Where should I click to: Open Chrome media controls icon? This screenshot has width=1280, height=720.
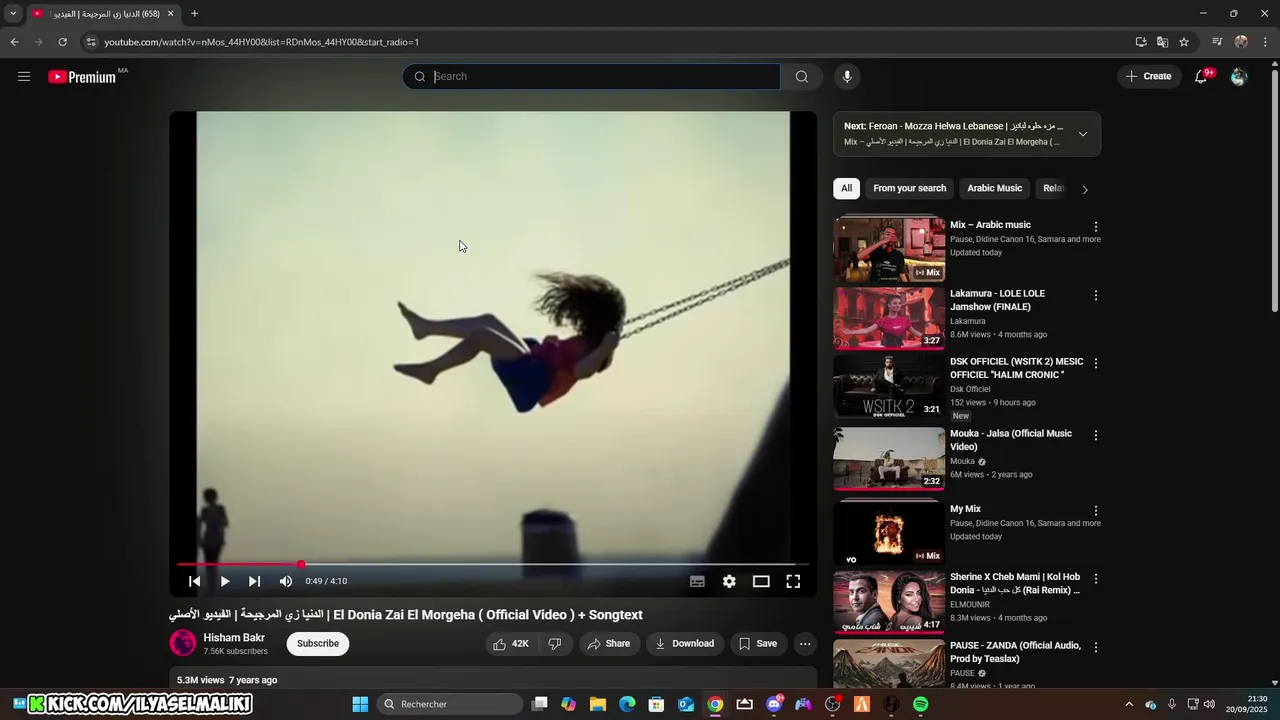1217,42
